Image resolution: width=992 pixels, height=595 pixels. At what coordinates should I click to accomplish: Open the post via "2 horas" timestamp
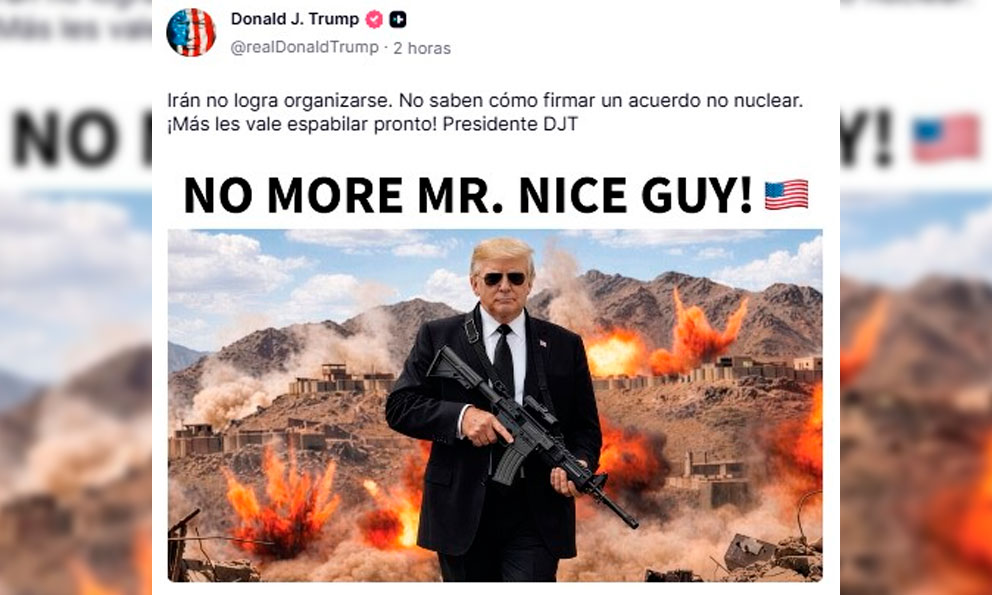click(x=422, y=48)
